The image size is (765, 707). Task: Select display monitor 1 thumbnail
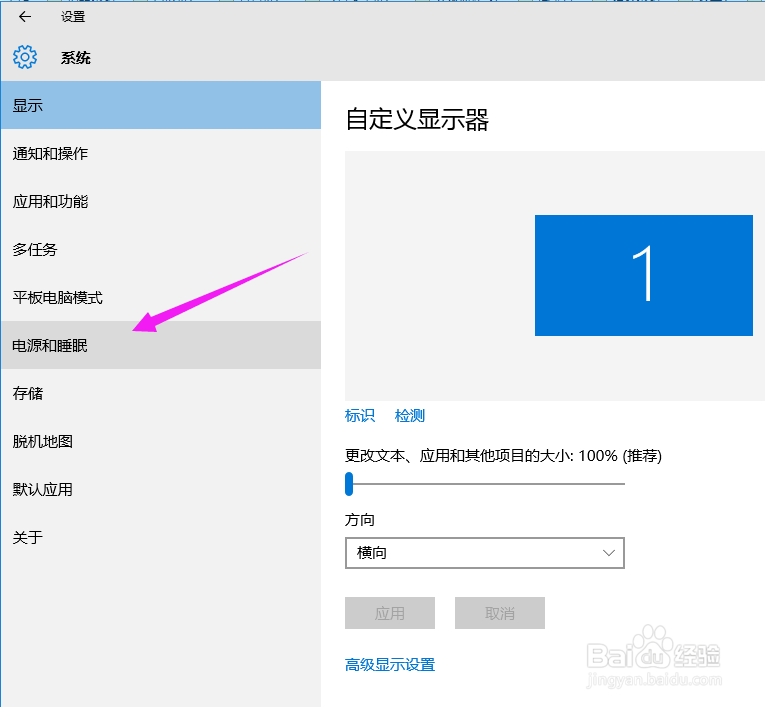click(x=644, y=275)
